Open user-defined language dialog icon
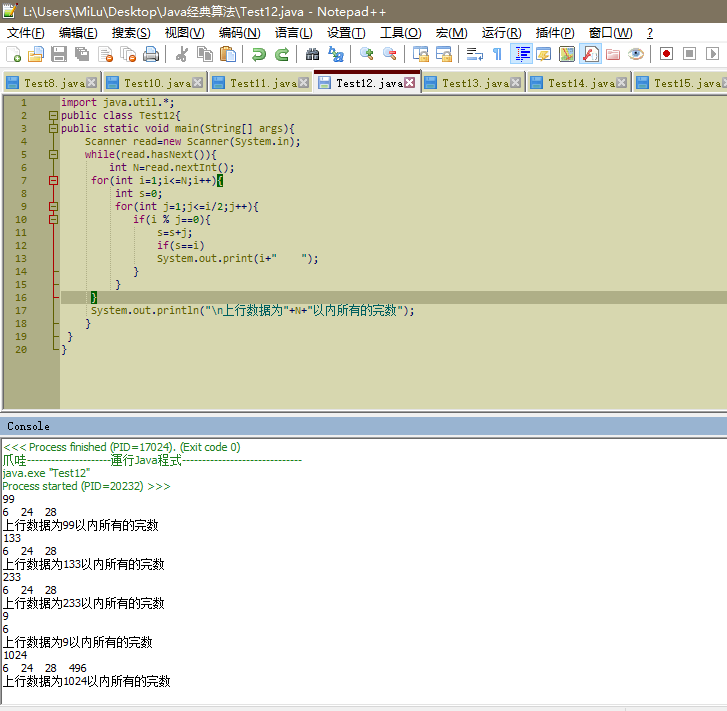The width and height of the screenshot is (727, 711). point(543,54)
